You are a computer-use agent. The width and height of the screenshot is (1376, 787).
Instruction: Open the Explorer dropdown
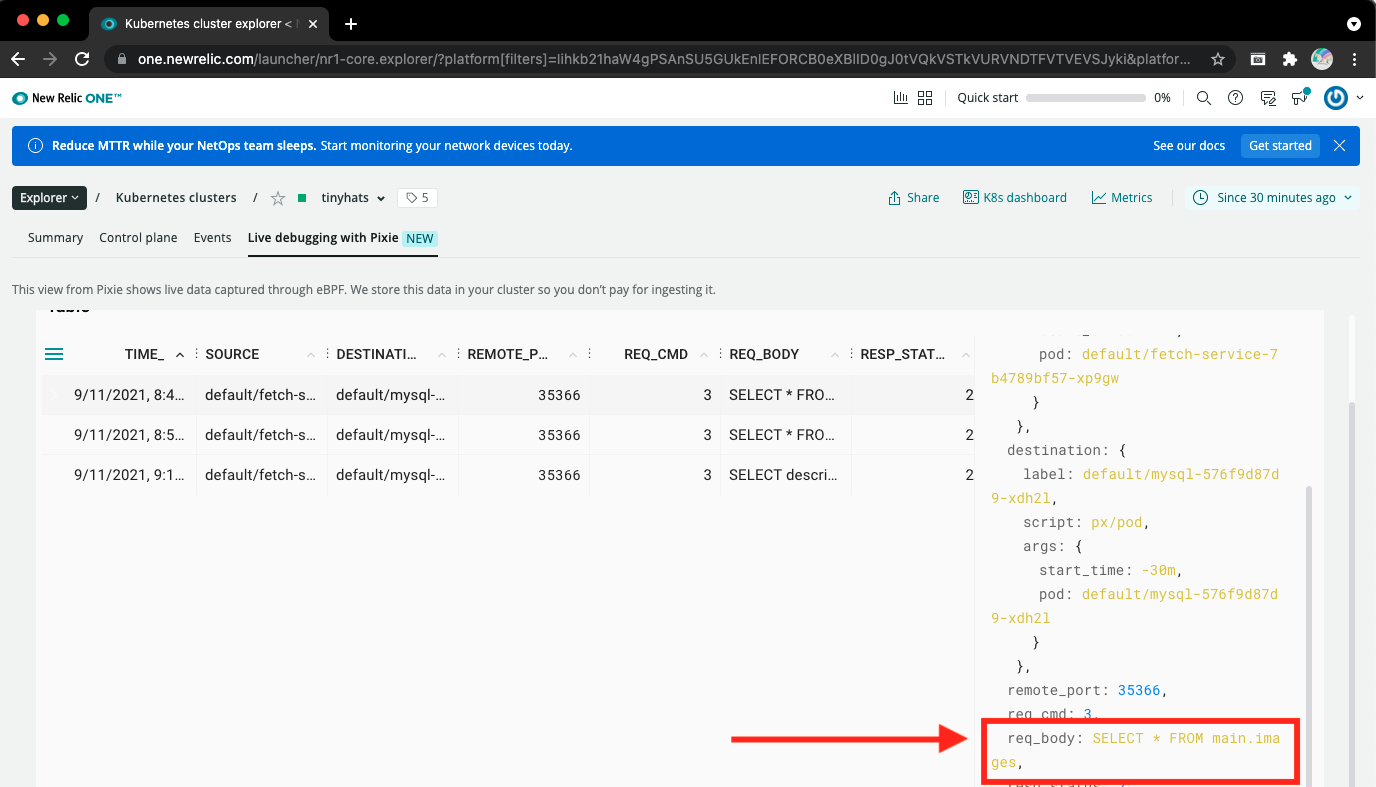pyautogui.click(x=49, y=198)
